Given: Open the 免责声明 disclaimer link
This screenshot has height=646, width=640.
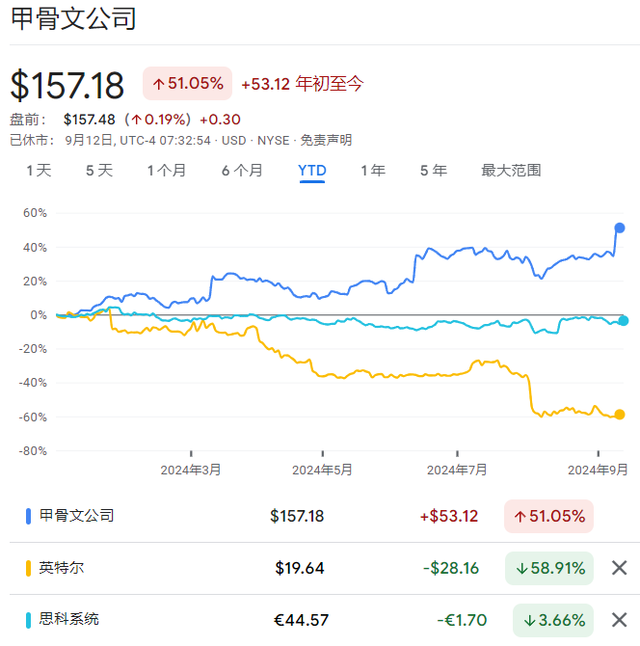Looking at the screenshot, I should (x=326, y=140).
